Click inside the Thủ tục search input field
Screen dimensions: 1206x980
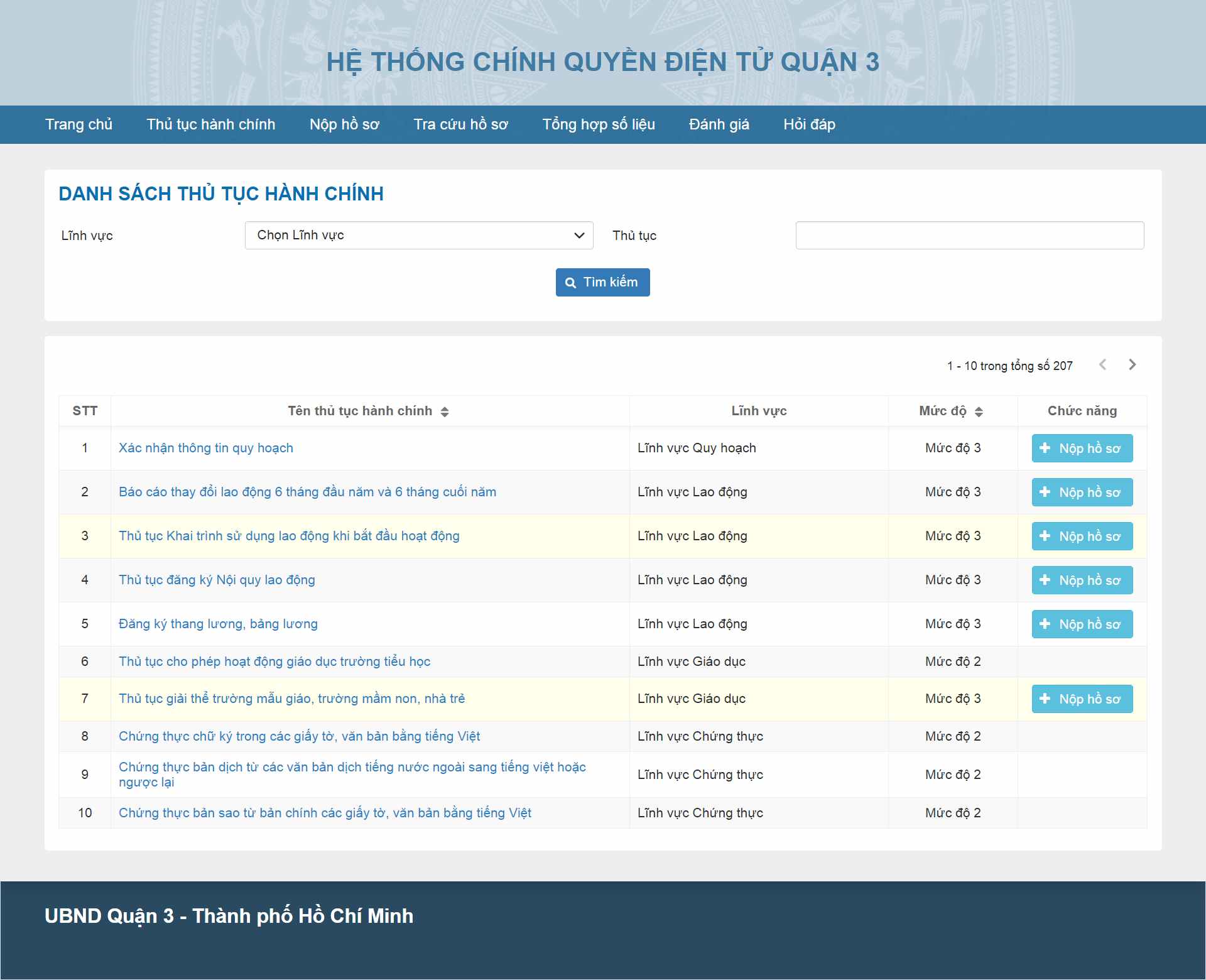970,235
